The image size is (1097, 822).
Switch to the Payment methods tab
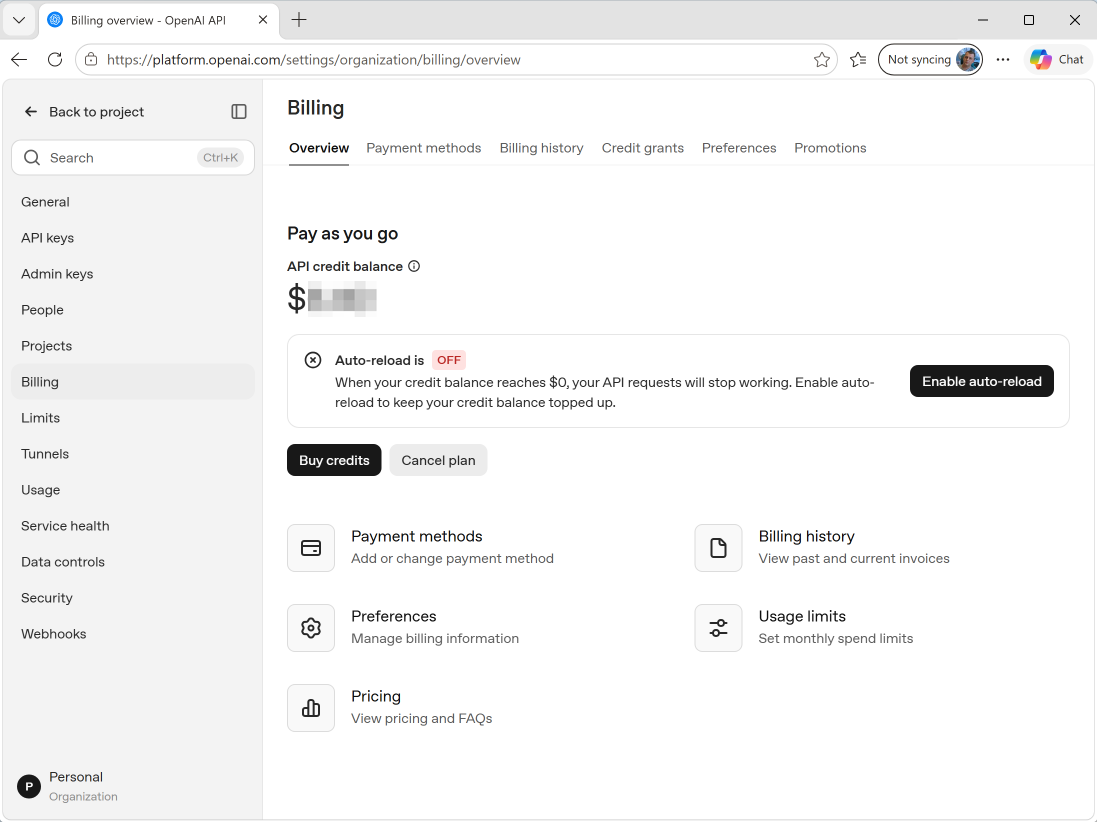click(x=424, y=148)
